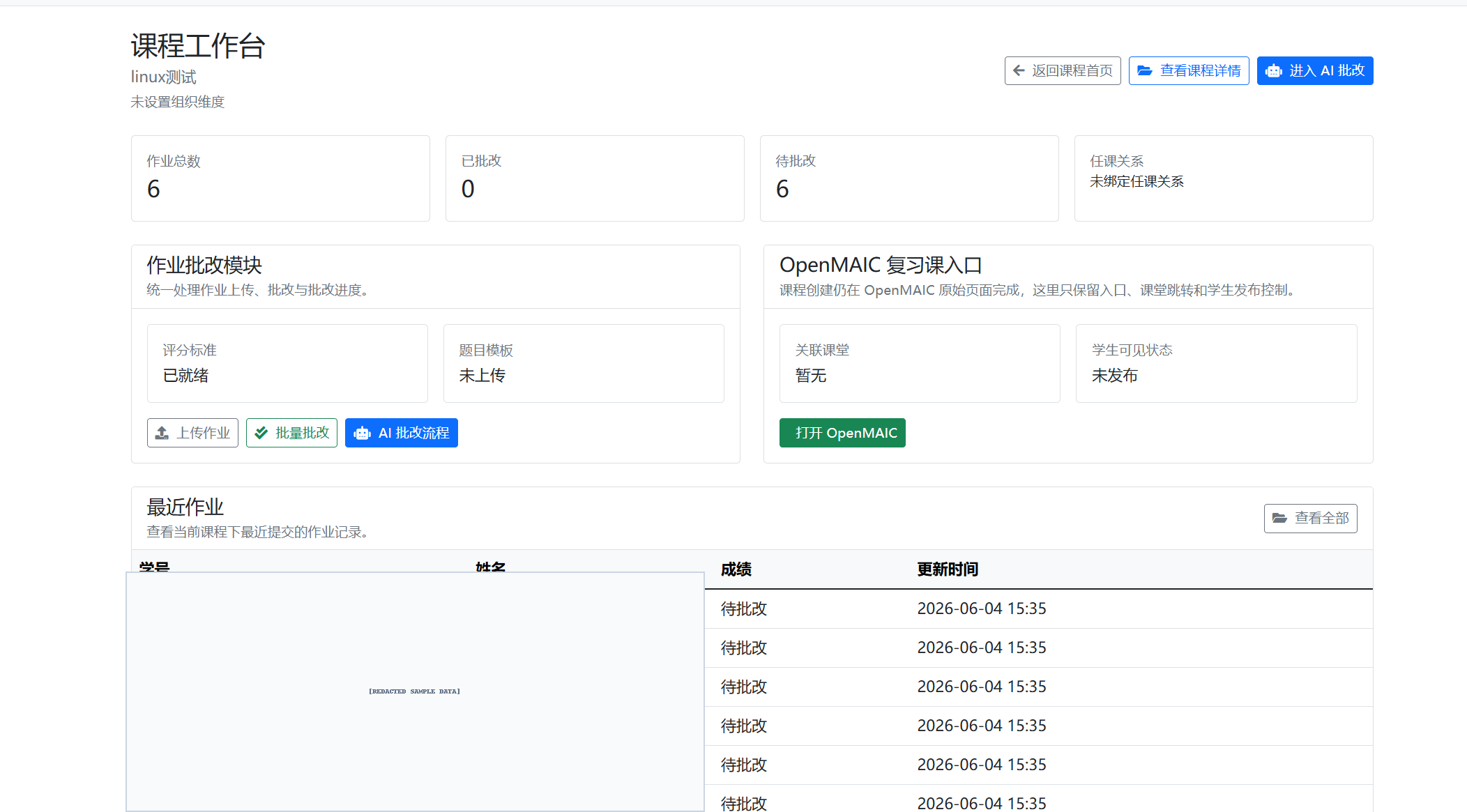Click the 评分标准 status 已就绪
This screenshot has height=812, width=1467.
tap(185, 376)
